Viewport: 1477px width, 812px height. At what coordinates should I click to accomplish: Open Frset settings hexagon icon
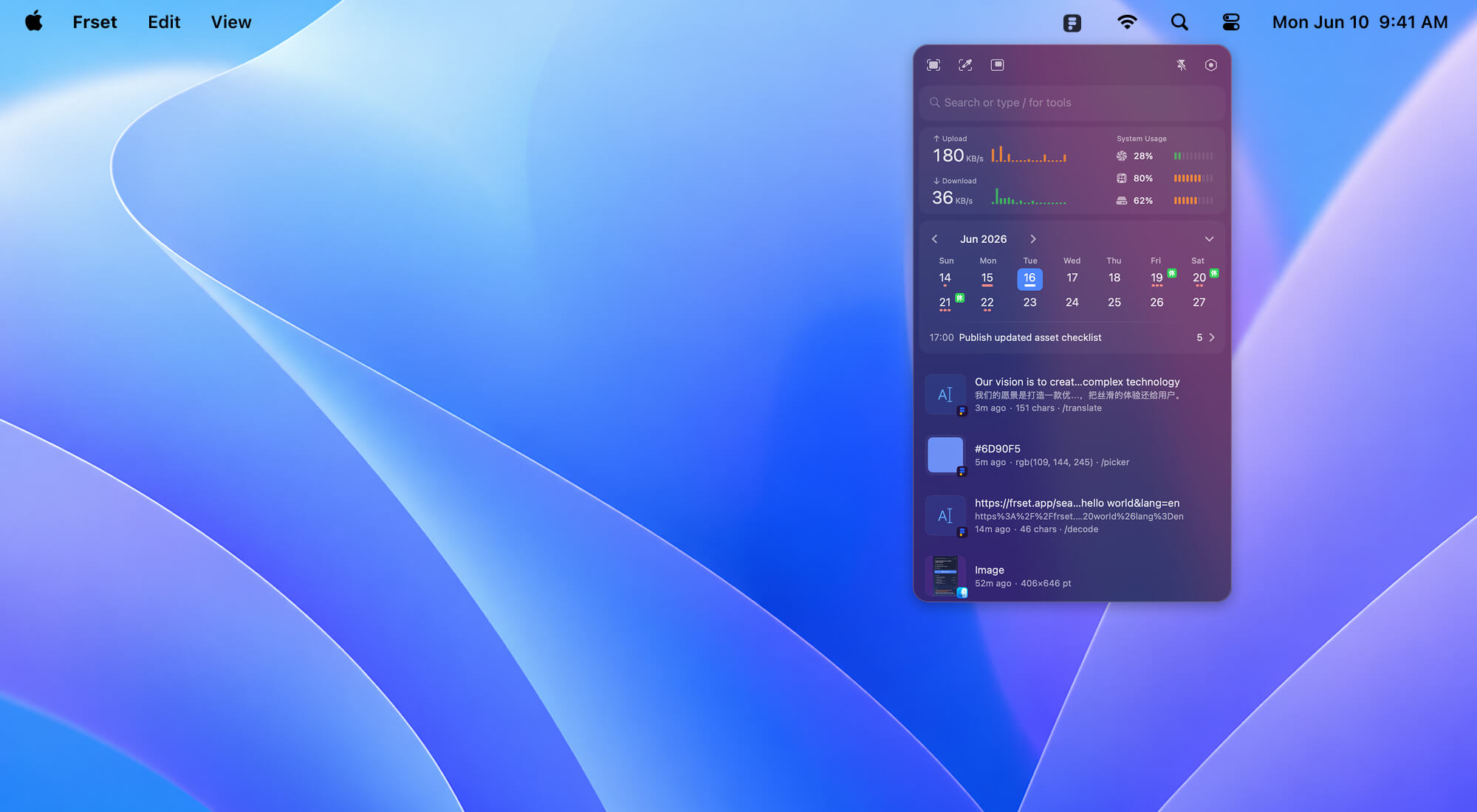[x=1210, y=65]
